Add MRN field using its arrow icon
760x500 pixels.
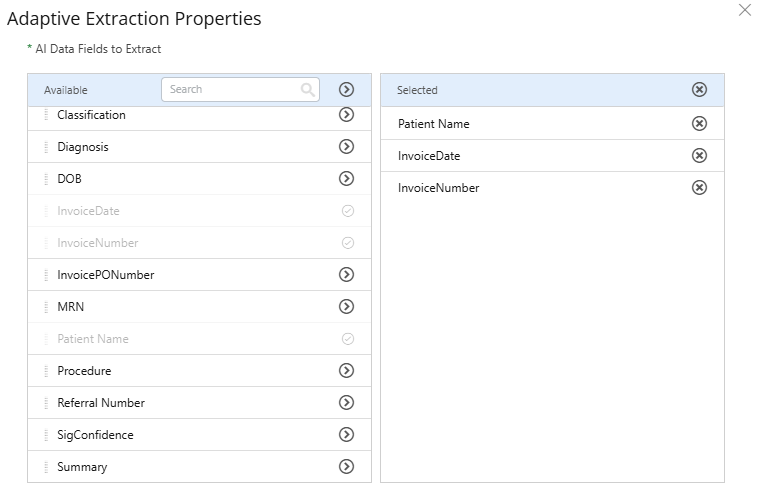[x=347, y=307]
